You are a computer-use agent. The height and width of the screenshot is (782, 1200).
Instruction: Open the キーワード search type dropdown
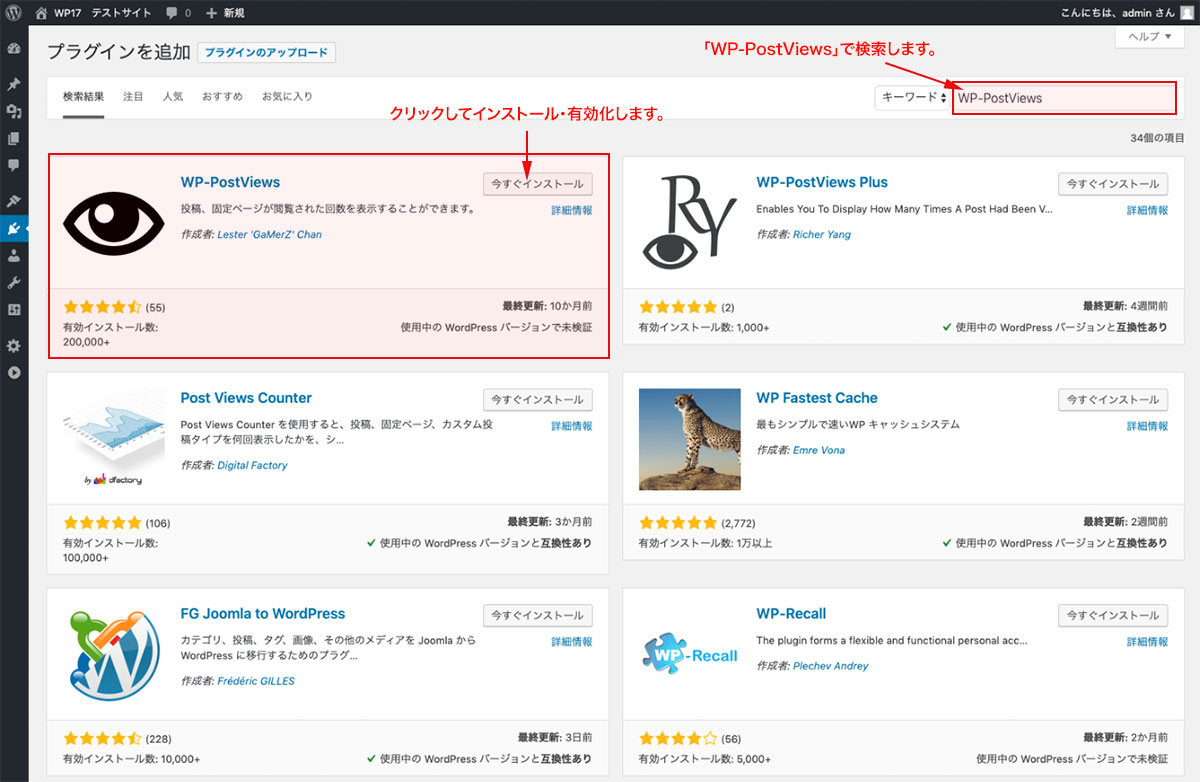912,98
